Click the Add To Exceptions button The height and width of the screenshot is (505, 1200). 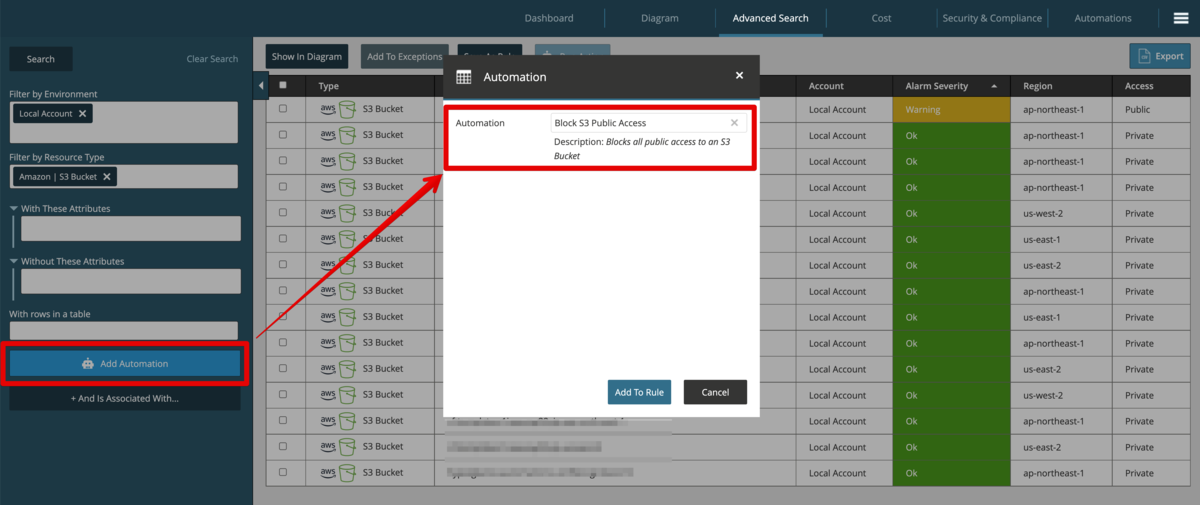pos(405,57)
